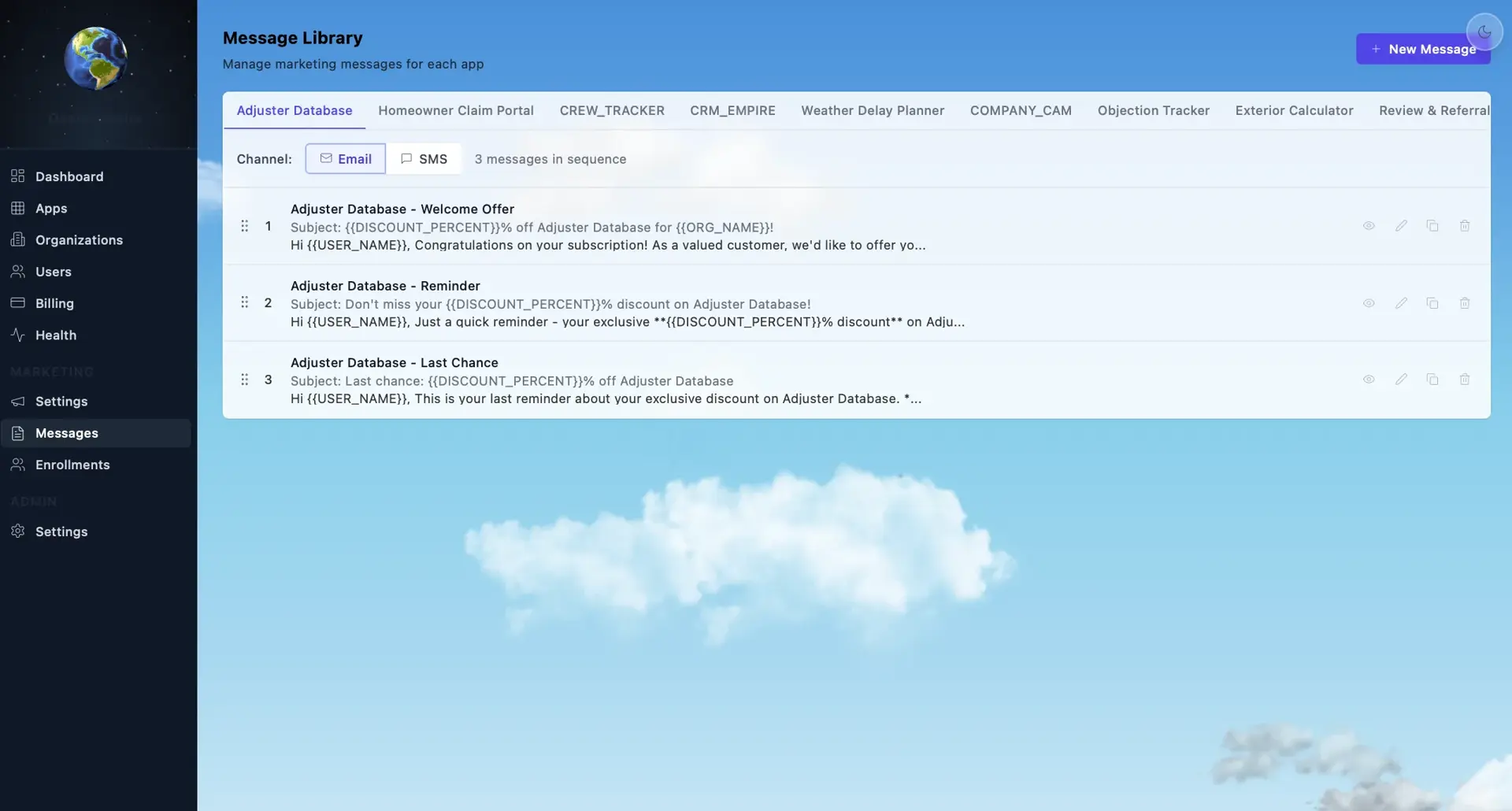Screen dimensions: 1512x811
Task: Delete the Last Chance message
Action: pos(1465,380)
